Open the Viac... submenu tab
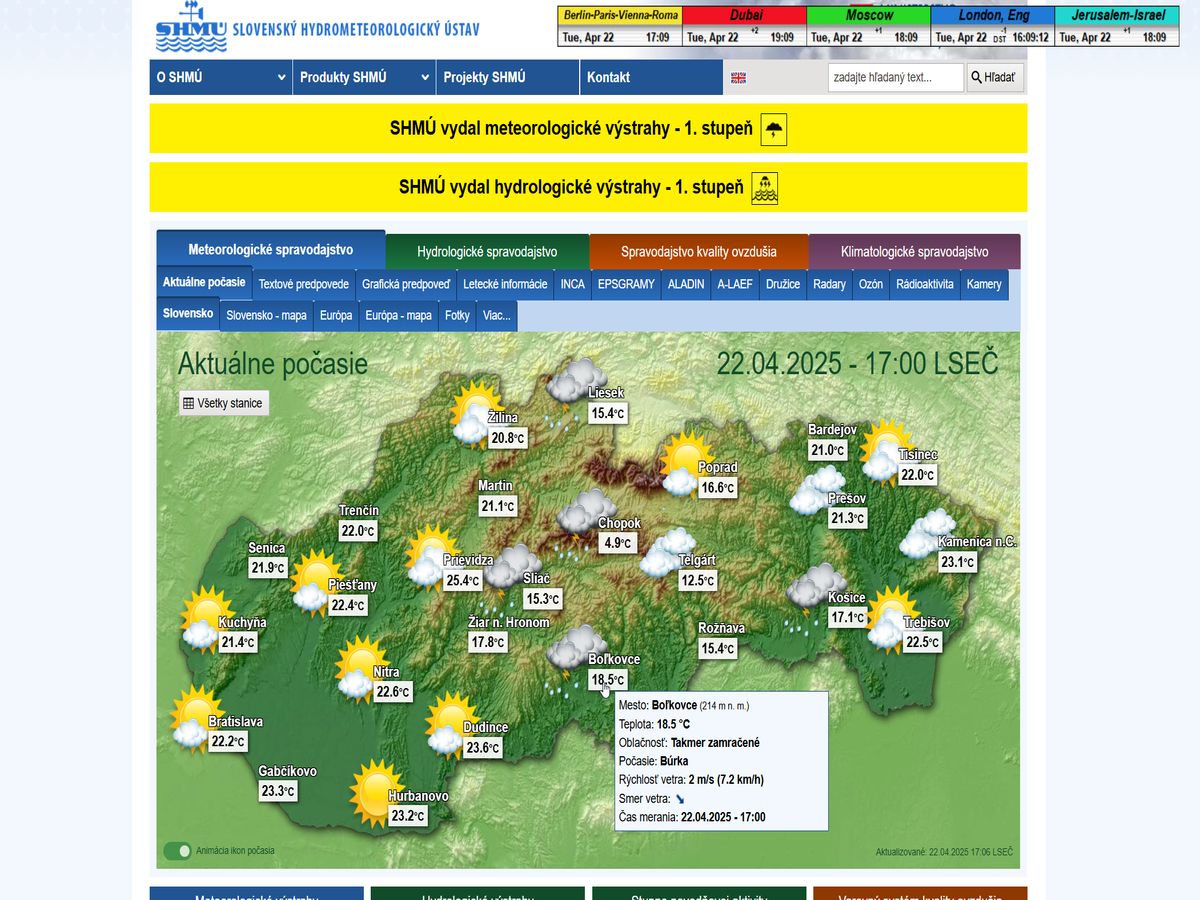 click(x=497, y=315)
